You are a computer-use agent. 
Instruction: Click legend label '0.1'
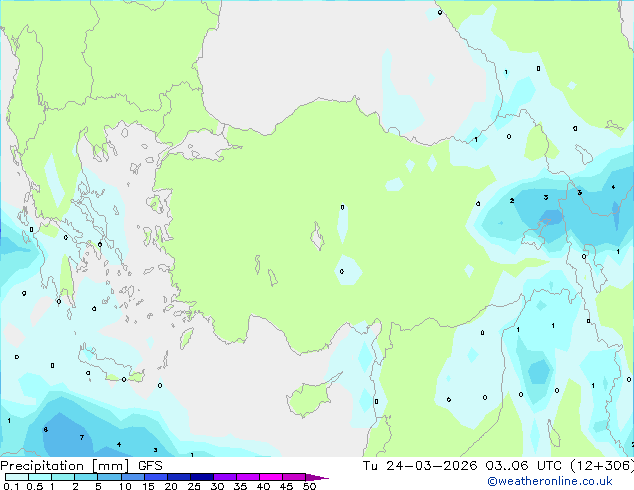pos(11,486)
